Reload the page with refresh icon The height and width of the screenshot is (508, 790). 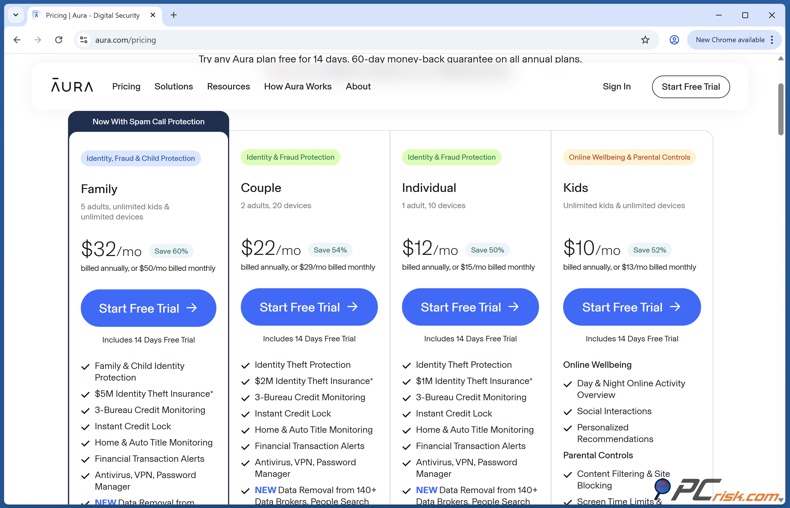[x=59, y=40]
